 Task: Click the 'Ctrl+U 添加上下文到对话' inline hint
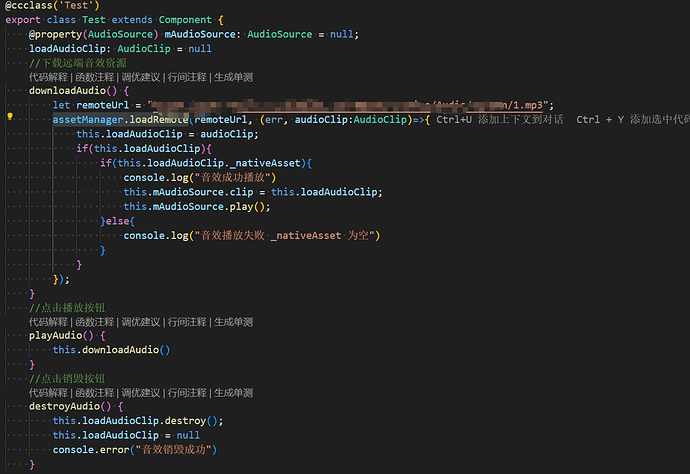point(500,120)
